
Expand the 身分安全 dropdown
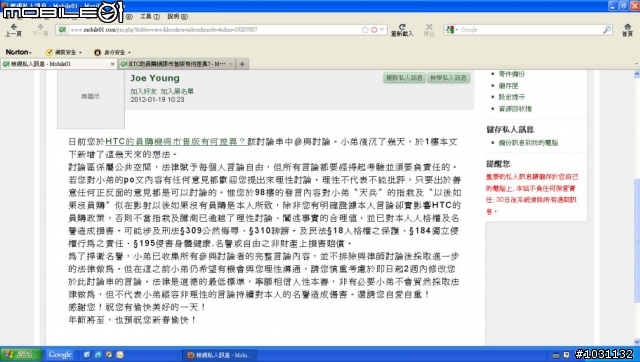tap(112, 52)
